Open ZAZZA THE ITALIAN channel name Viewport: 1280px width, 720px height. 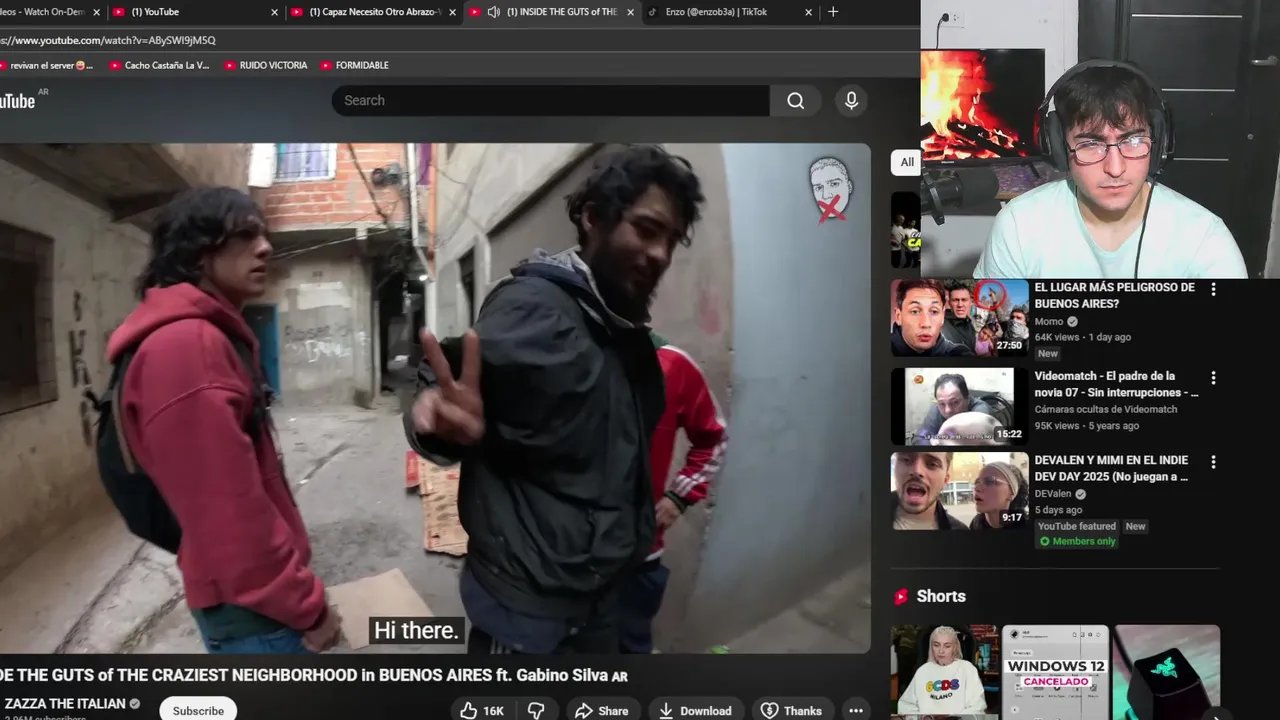click(64, 703)
